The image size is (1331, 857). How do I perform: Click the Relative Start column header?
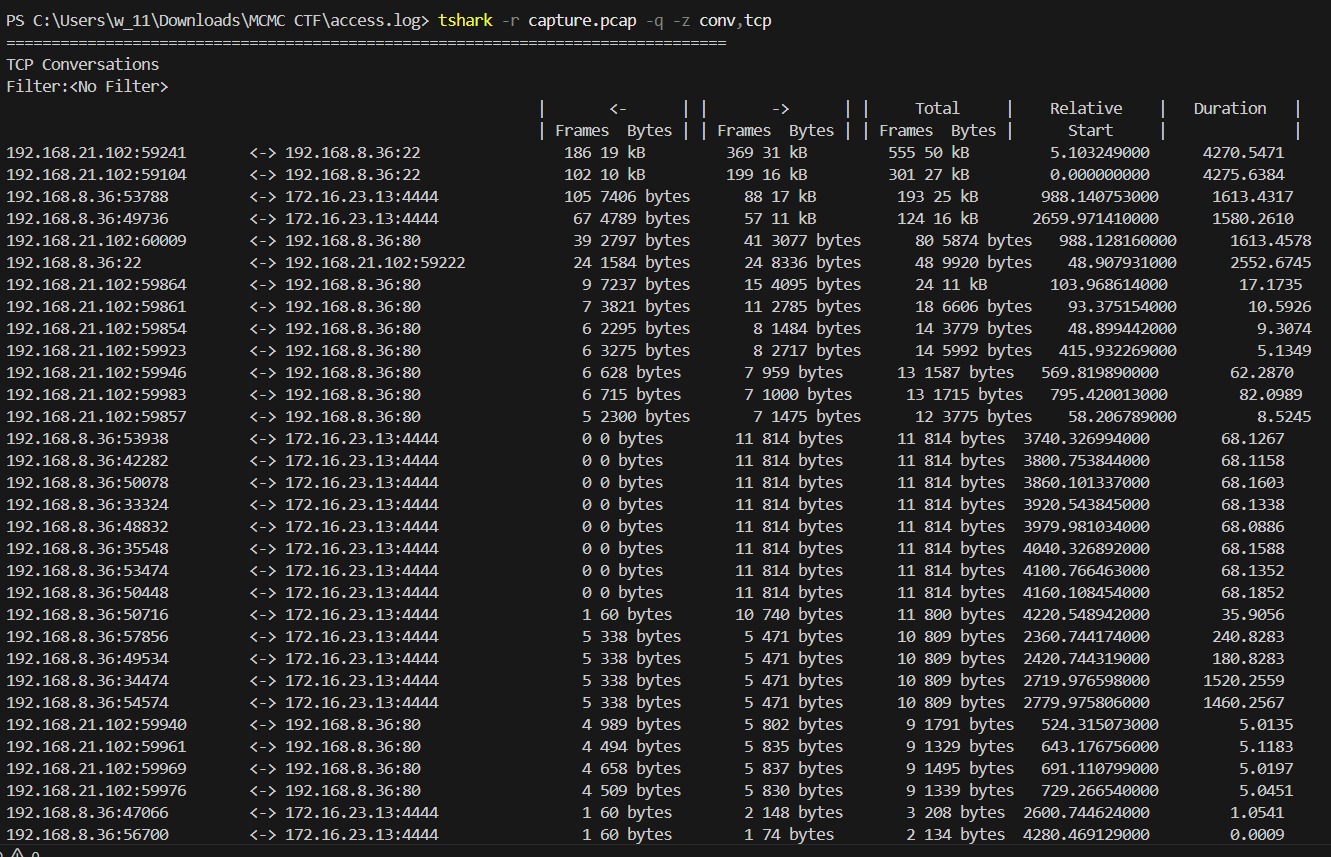1086,119
